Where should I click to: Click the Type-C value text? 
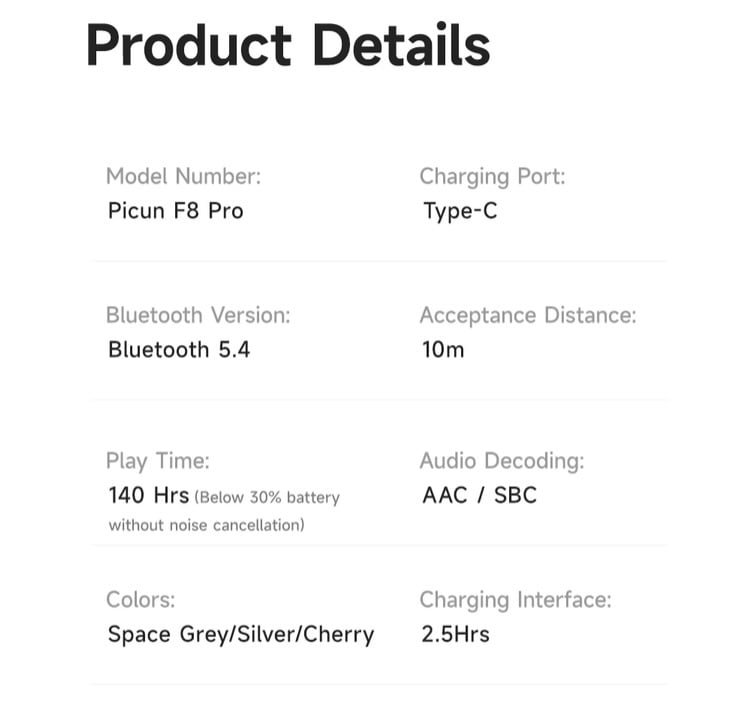pos(460,212)
